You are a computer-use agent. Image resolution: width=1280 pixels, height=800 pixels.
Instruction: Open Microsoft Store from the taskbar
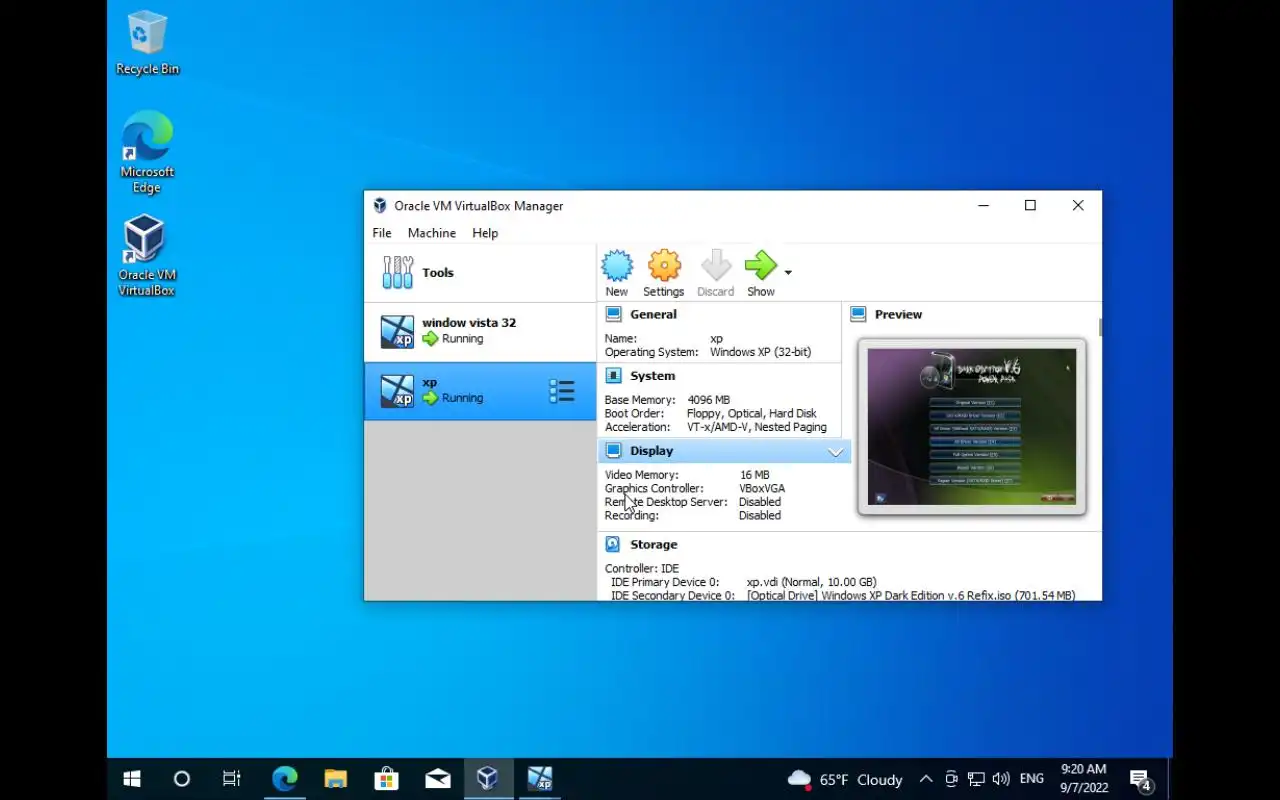pyautogui.click(x=386, y=779)
